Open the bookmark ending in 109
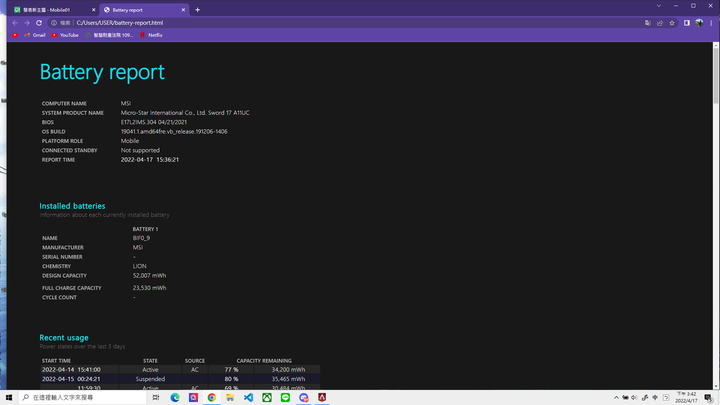720x405 pixels. [109, 35]
